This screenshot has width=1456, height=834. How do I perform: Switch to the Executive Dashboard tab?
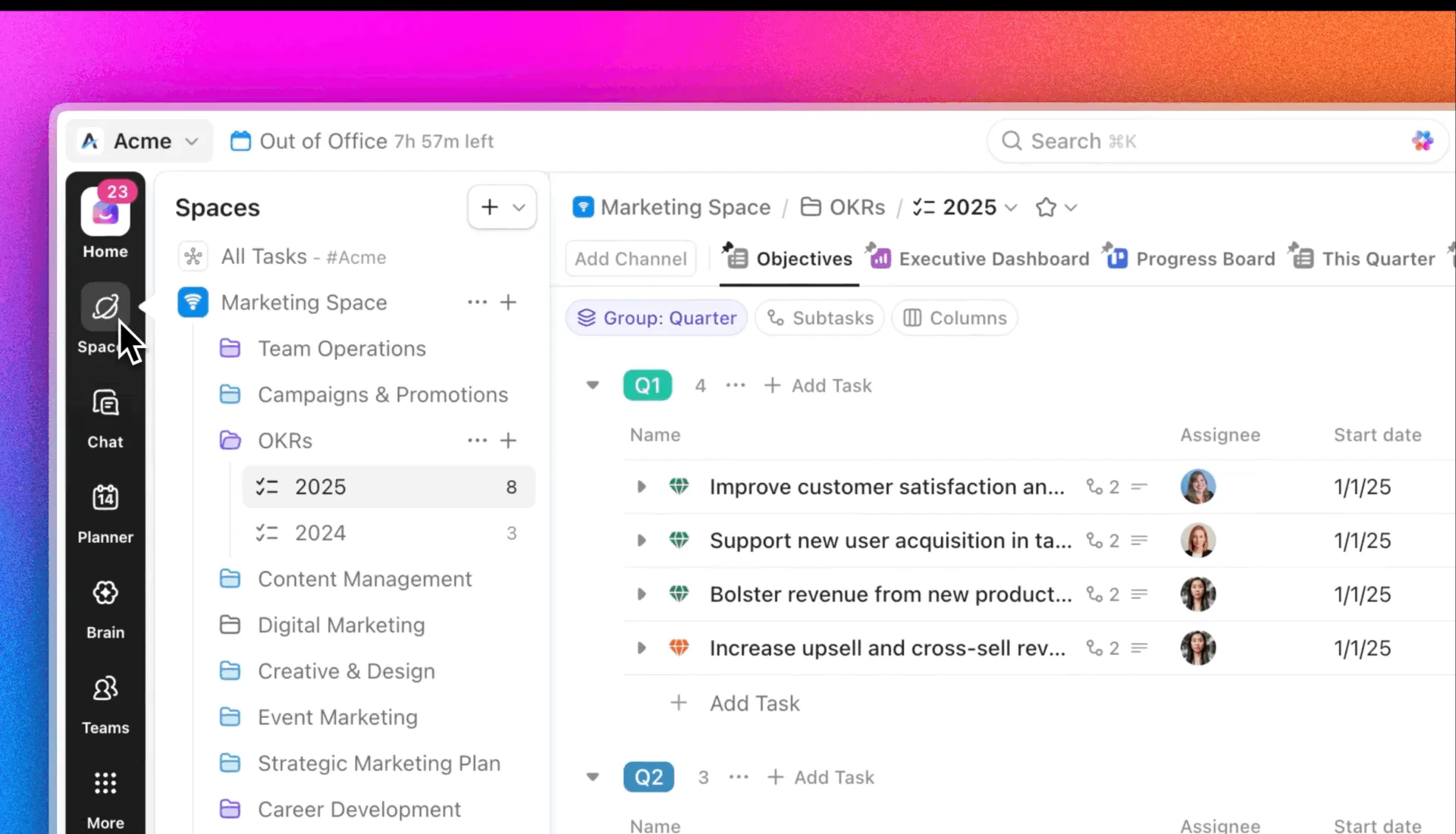pyautogui.click(x=978, y=259)
